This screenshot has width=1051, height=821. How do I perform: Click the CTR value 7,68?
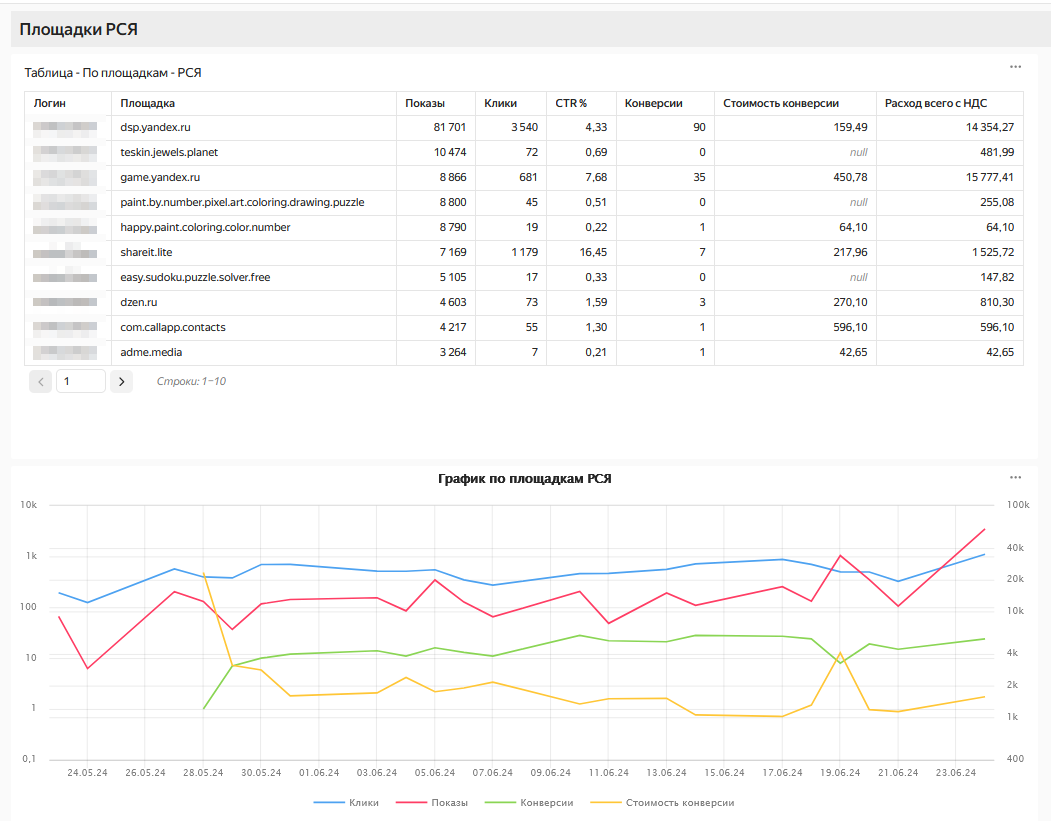click(596, 177)
